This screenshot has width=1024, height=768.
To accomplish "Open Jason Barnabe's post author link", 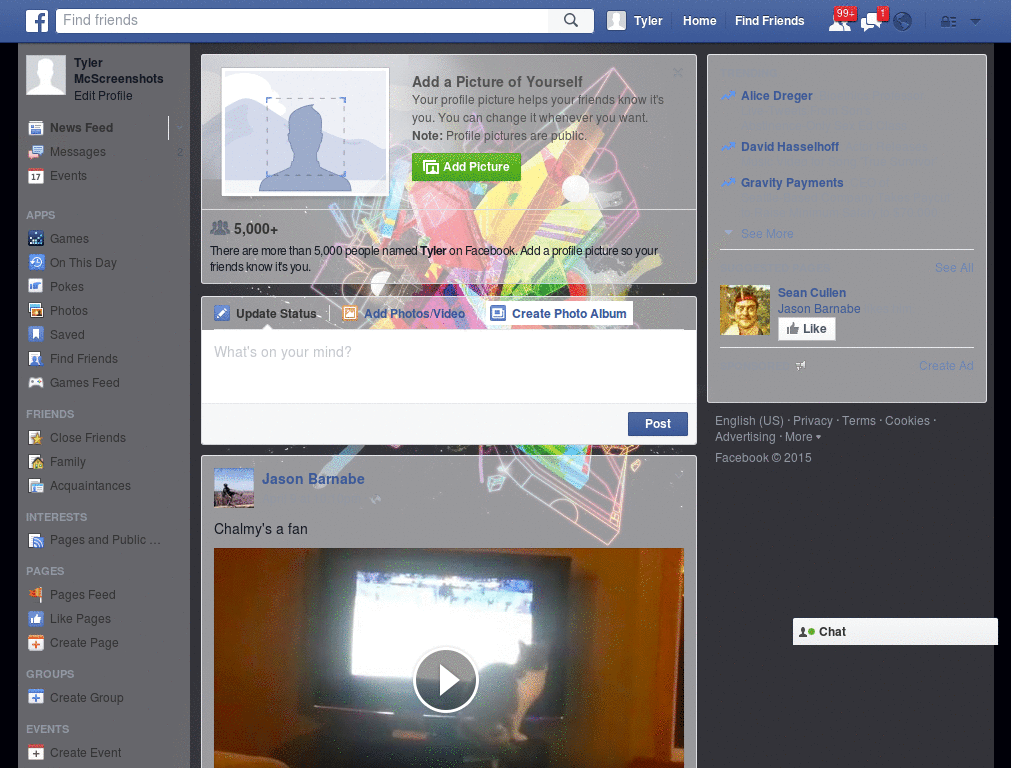I will click(x=313, y=479).
